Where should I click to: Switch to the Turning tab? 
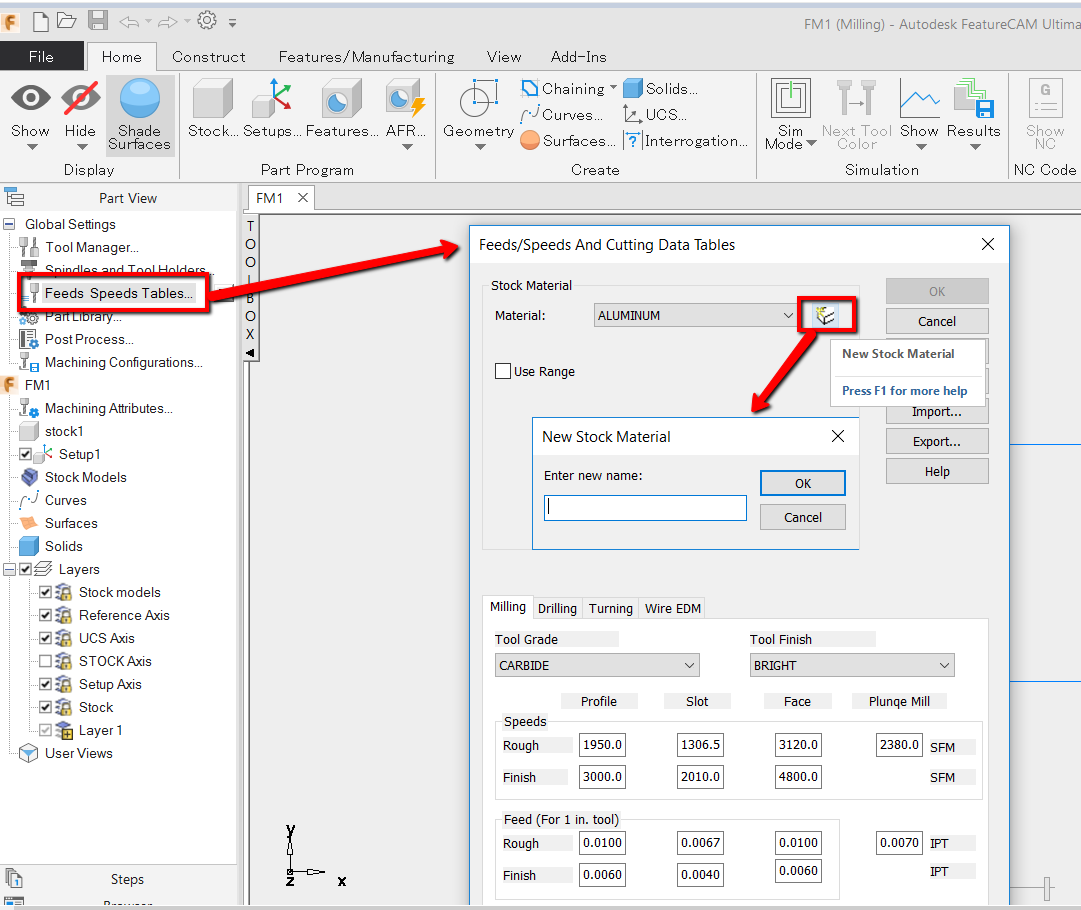pos(610,608)
